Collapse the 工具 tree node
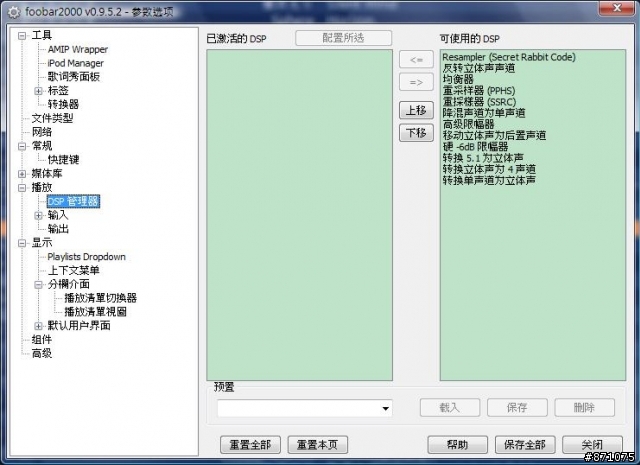This screenshot has width=640, height=465. [x=22, y=36]
